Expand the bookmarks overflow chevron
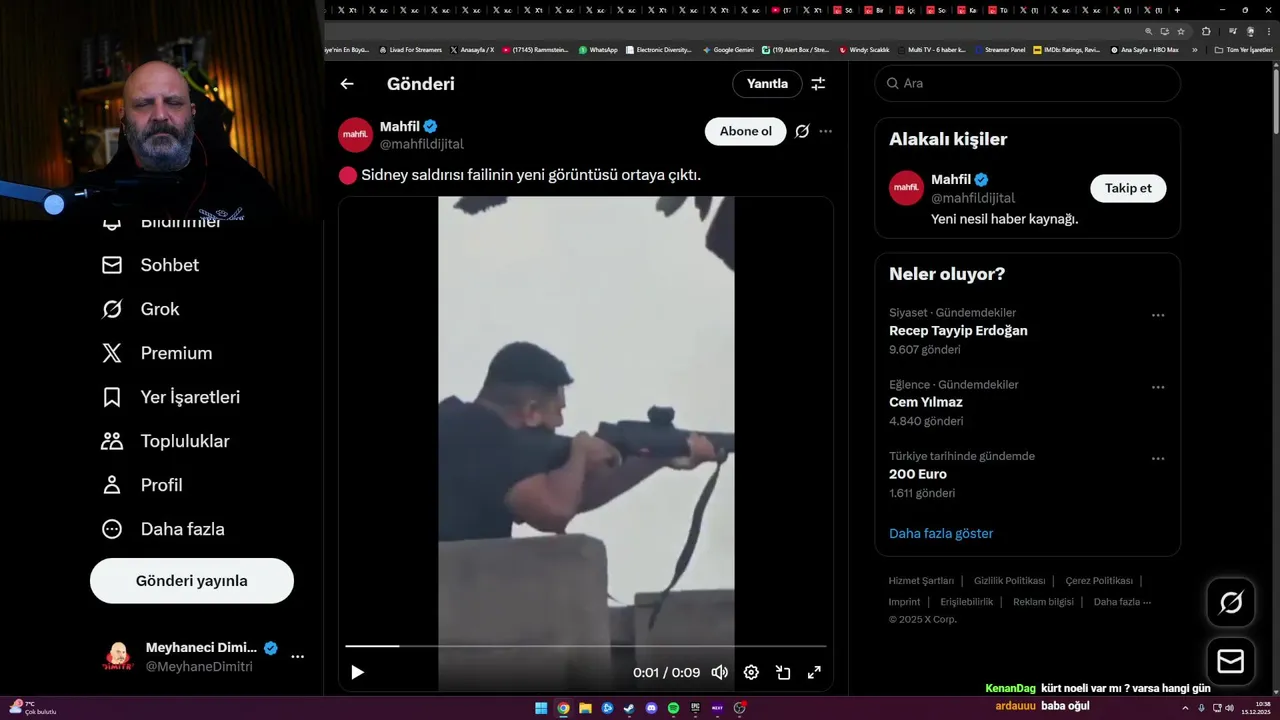 click(1195, 50)
